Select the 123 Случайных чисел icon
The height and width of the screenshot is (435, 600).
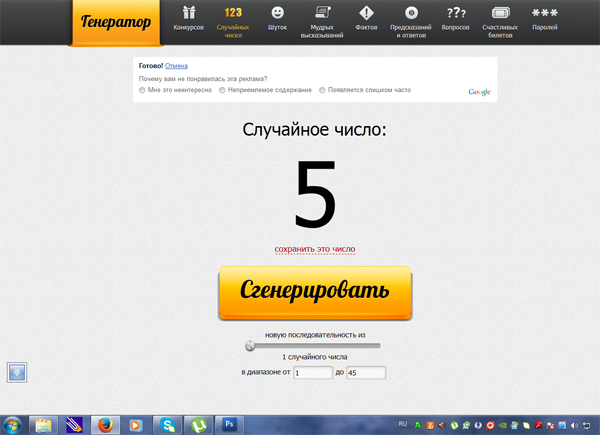pos(233,13)
